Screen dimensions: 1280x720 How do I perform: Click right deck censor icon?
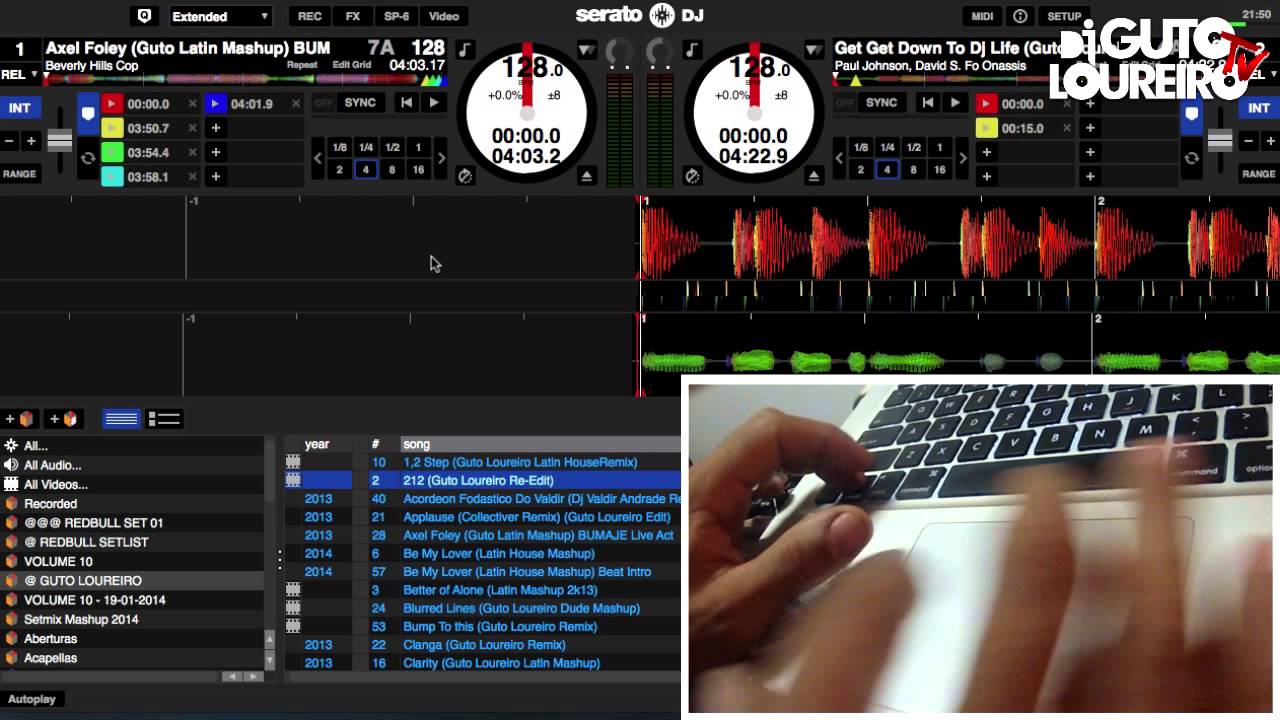[x=692, y=176]
